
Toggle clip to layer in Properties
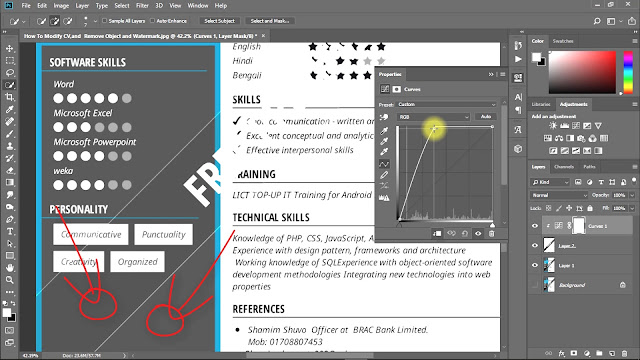(x=437, y=234)
